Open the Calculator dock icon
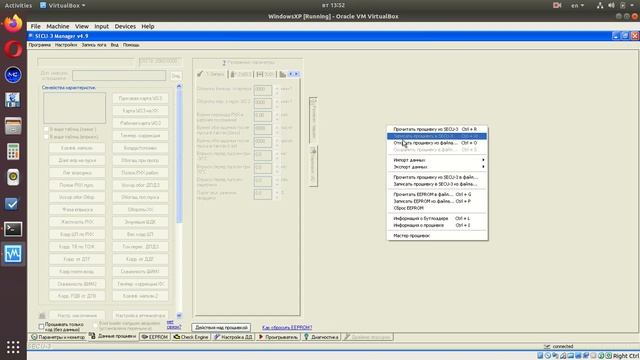 pos(13,151)
